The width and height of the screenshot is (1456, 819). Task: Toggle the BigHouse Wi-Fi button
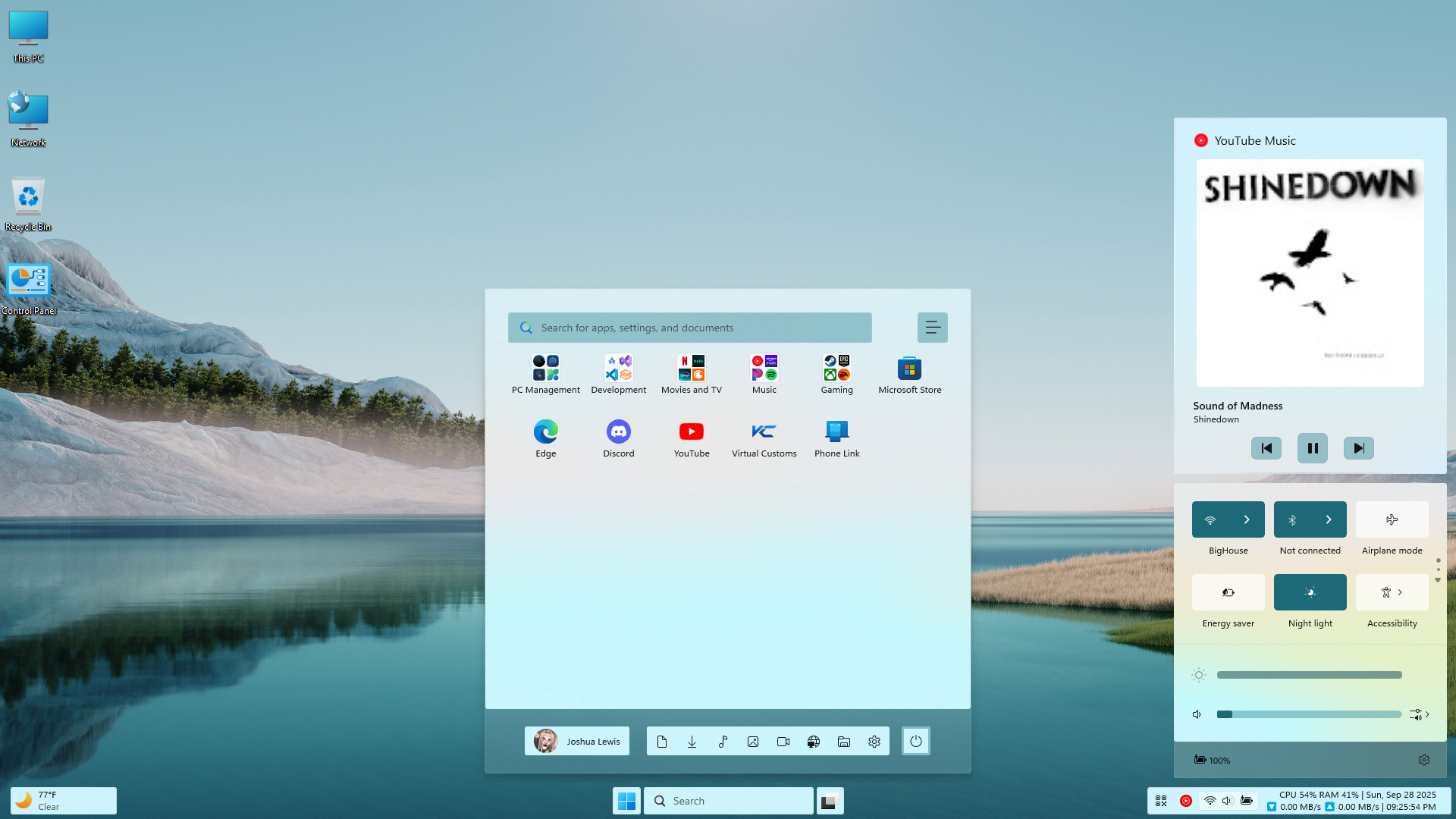click(1210, 519)
